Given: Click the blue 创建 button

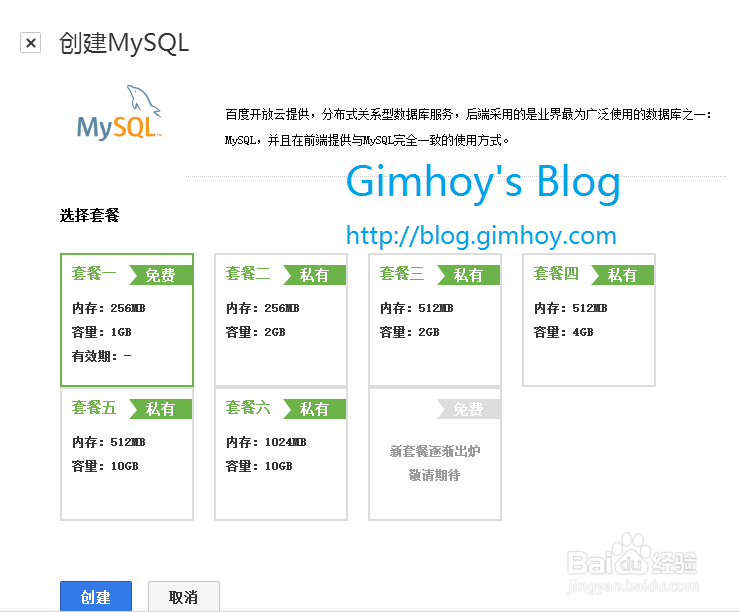Looking at the screenshot, I should (96, 596).
